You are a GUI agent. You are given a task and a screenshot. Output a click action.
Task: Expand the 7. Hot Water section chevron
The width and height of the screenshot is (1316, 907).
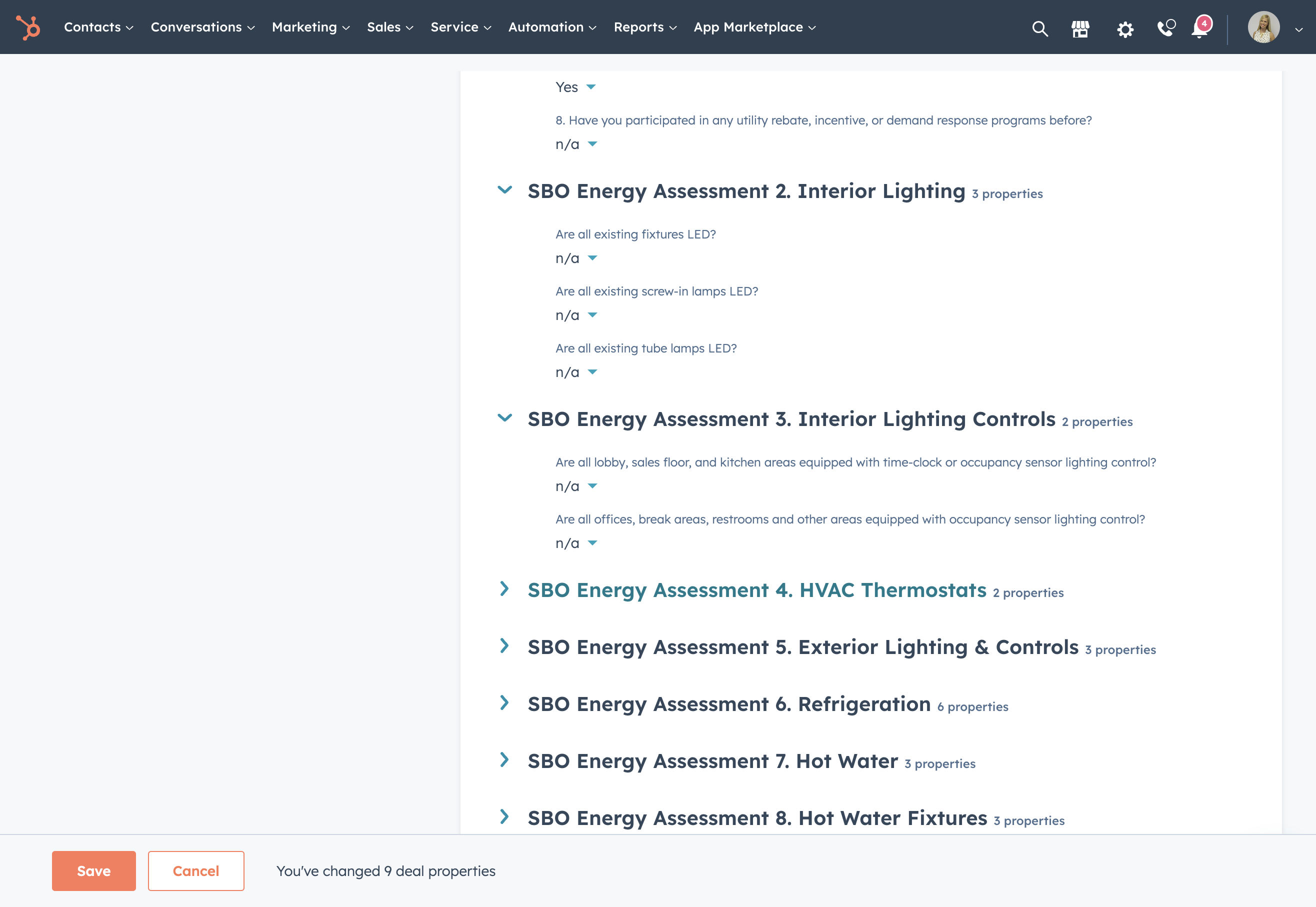[504, 760]
